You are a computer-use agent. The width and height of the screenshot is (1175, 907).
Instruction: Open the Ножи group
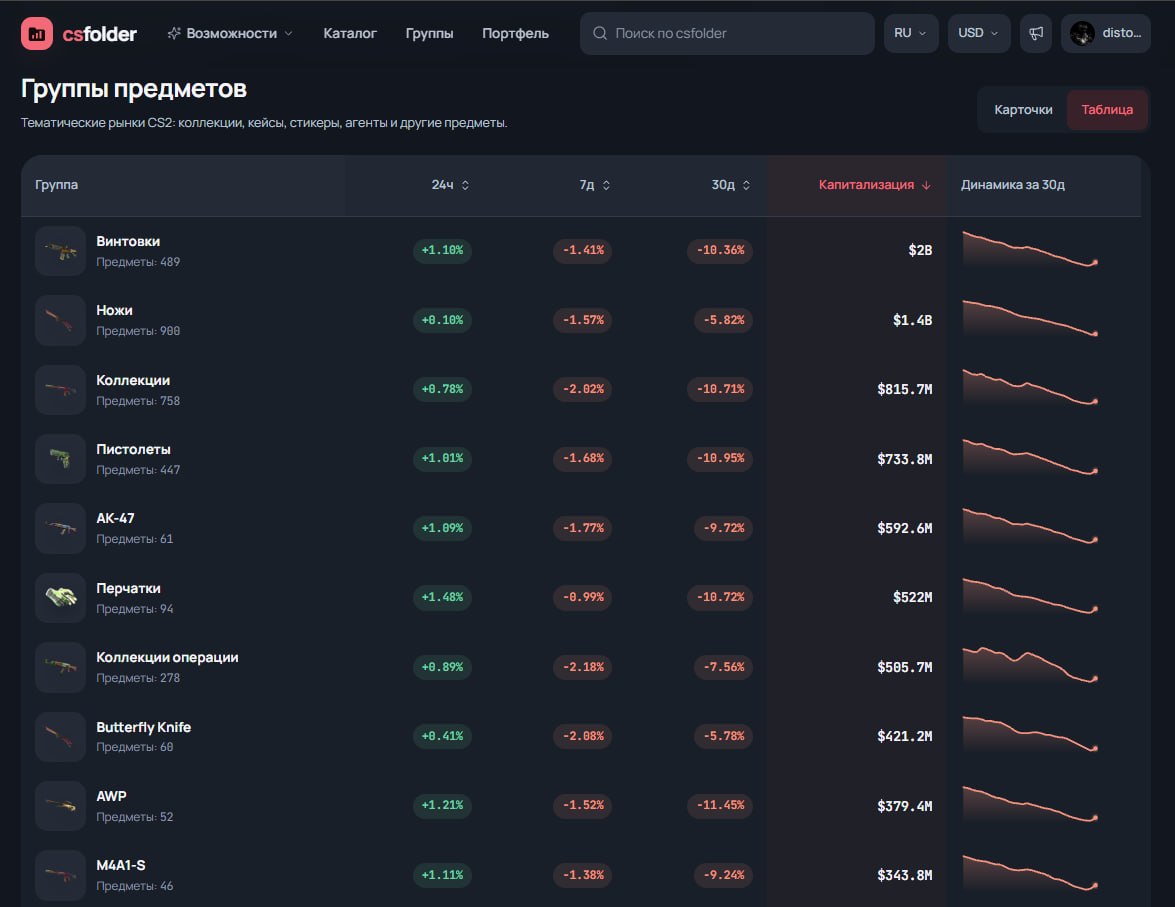point(114,310)
